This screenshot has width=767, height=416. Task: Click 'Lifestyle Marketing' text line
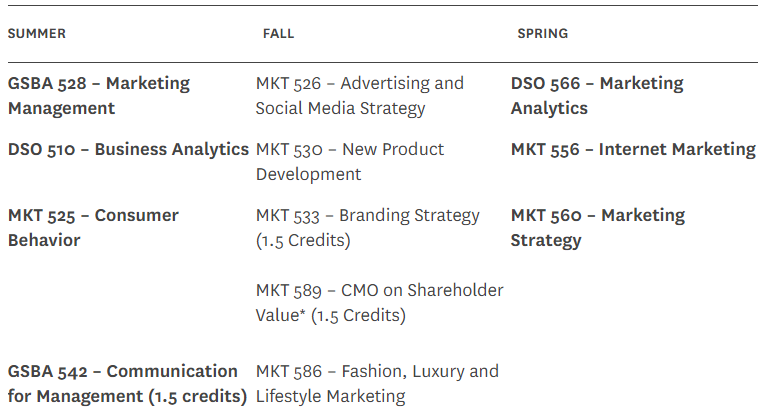[x=331, y=396]
